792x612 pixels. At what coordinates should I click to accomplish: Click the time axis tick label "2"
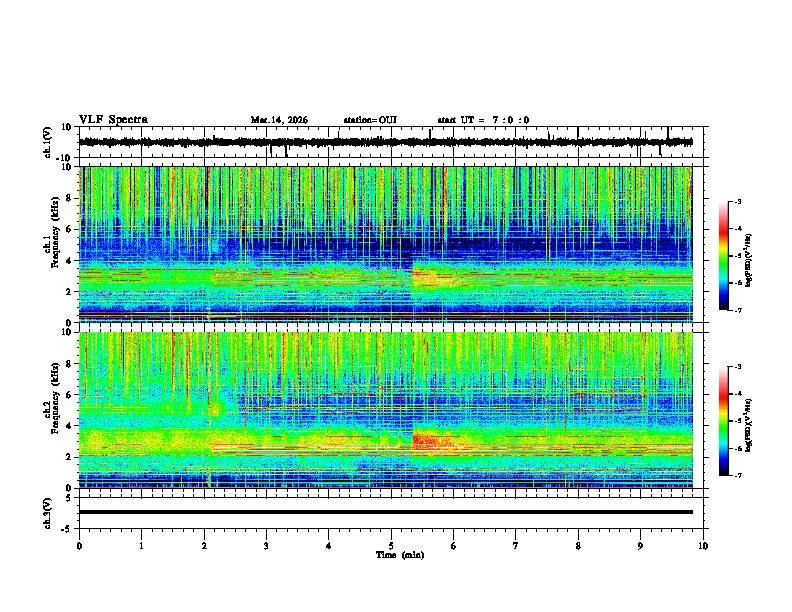[x=204, y=546]
